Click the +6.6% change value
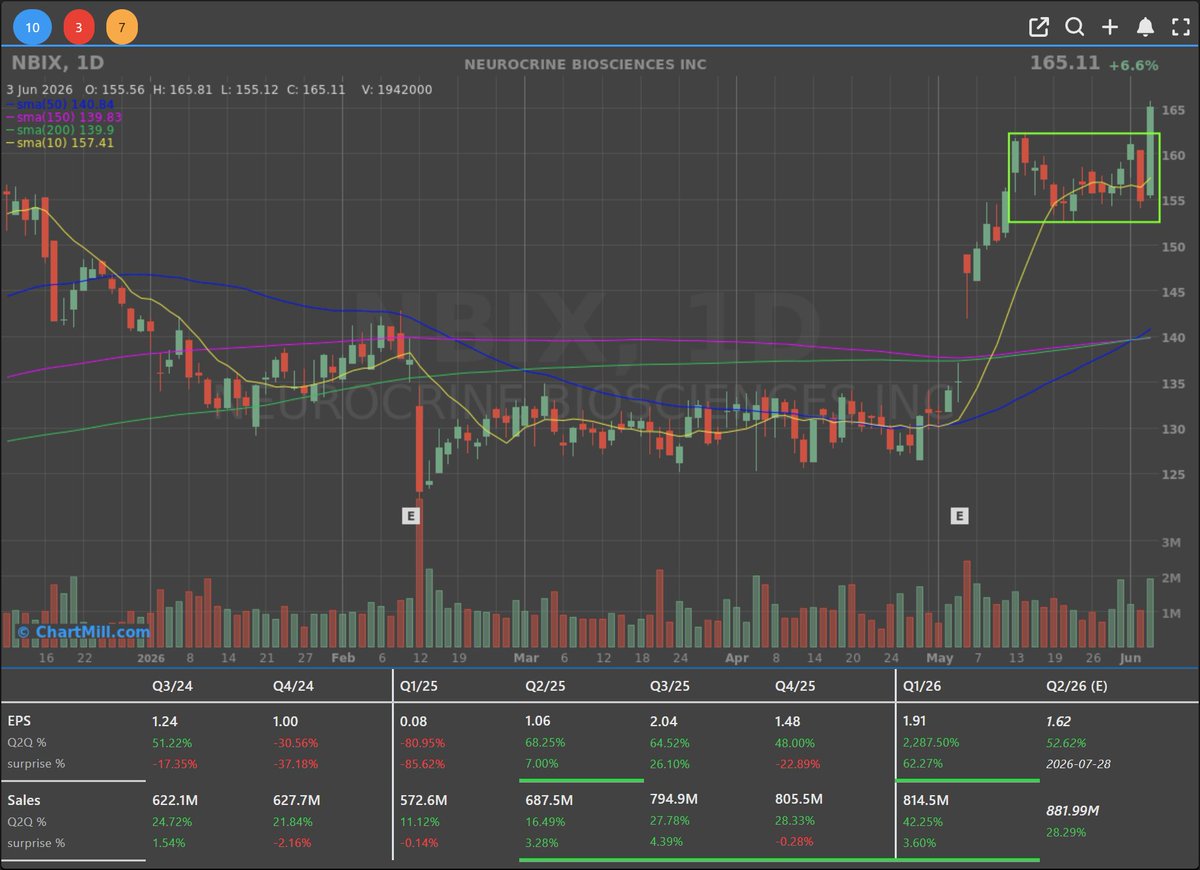This screenshot has height=870, width=1200. (x=1133, y=64)
